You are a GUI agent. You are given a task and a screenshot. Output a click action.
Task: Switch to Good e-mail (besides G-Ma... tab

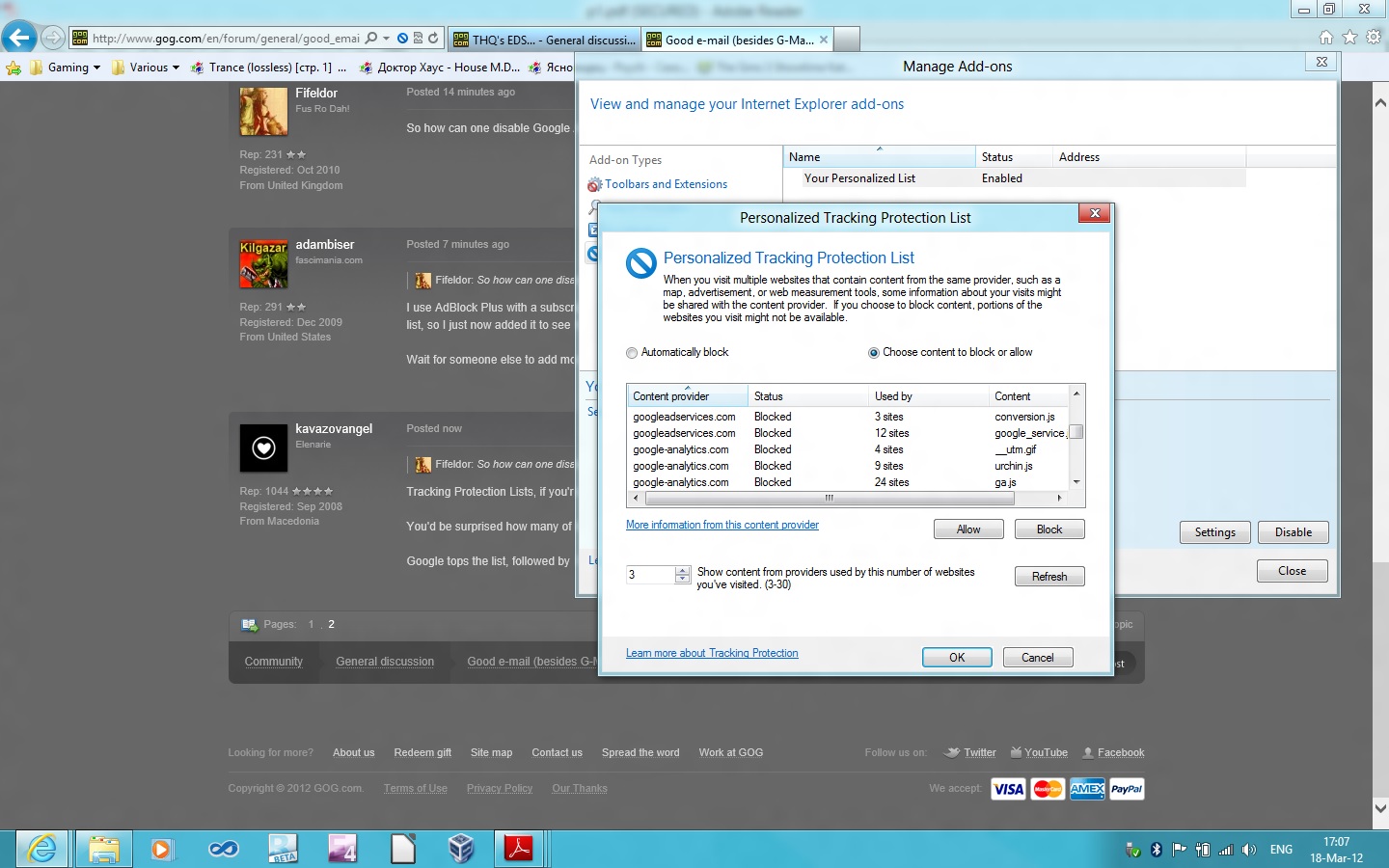coord(737,40)
